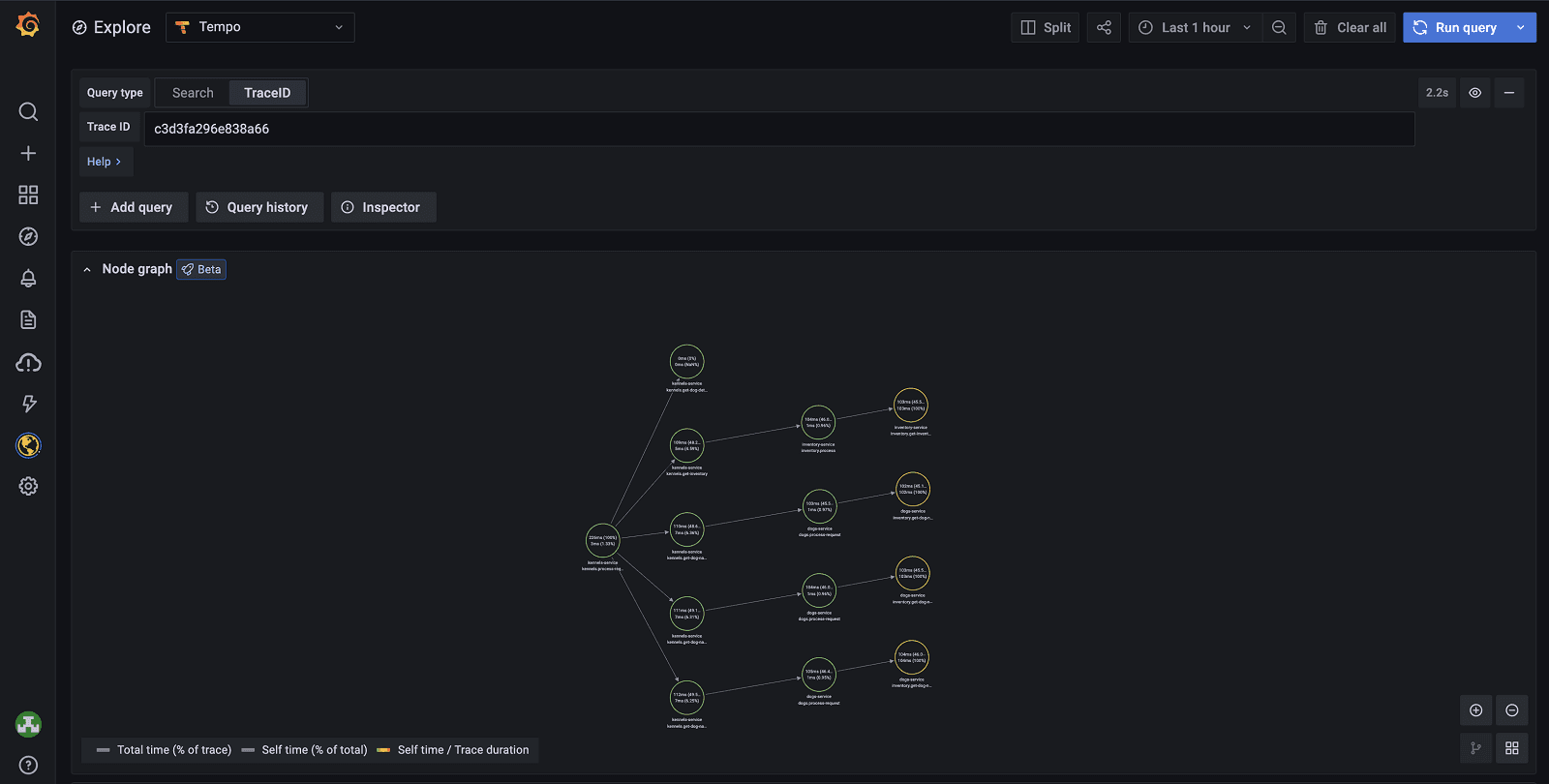The image size is (1549, 784).
Task: Open the Tempo data source dropdown
Action: tap(260, 27)
